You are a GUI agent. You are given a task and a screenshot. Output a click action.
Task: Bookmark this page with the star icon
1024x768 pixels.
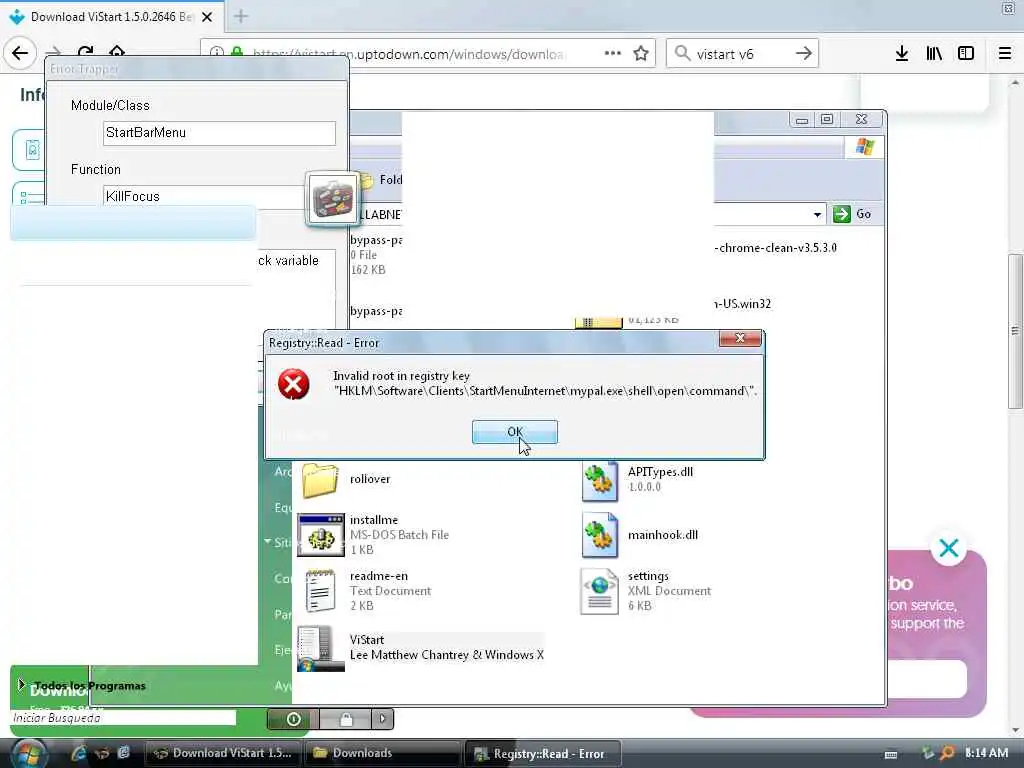tap(641, 54)
